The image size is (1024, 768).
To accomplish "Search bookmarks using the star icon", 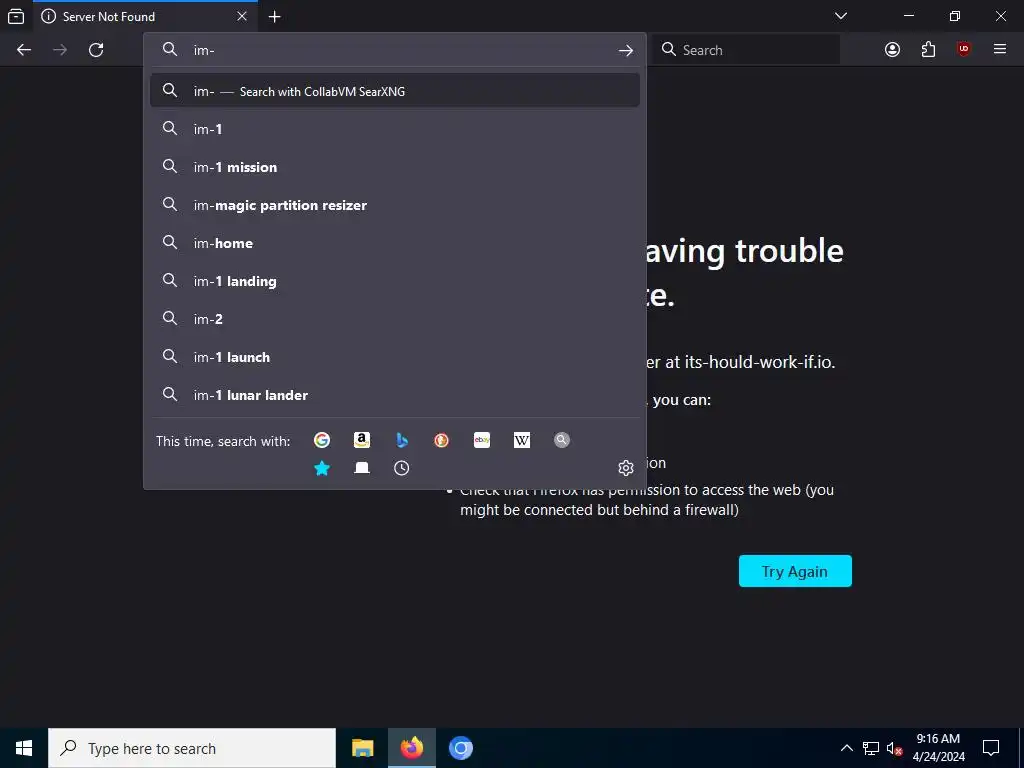I will (x=322, y=468).
